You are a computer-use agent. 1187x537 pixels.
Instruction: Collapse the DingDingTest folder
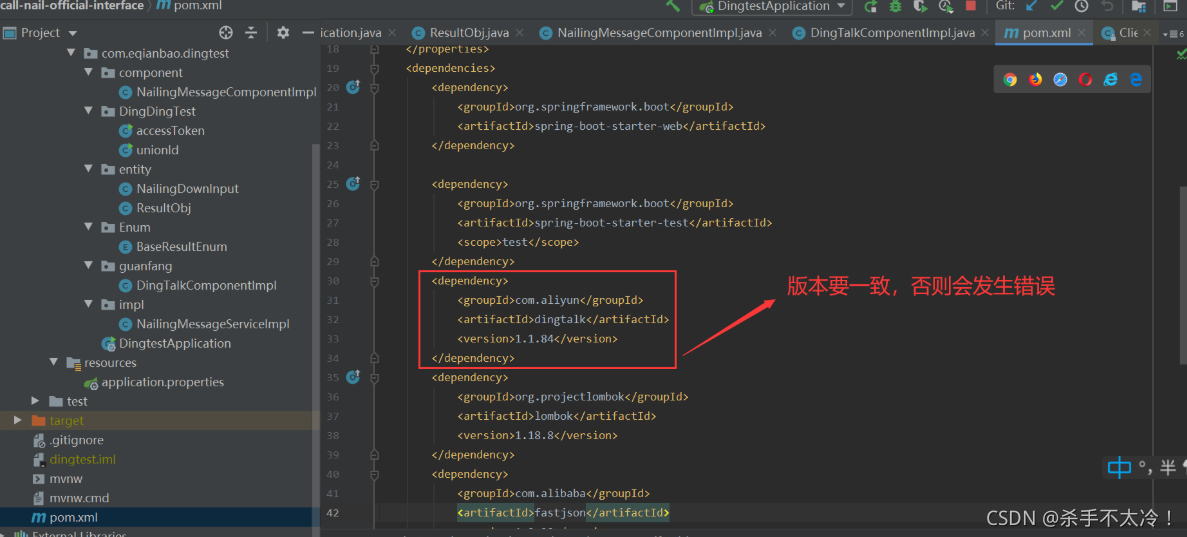click(x=89, y=111)
